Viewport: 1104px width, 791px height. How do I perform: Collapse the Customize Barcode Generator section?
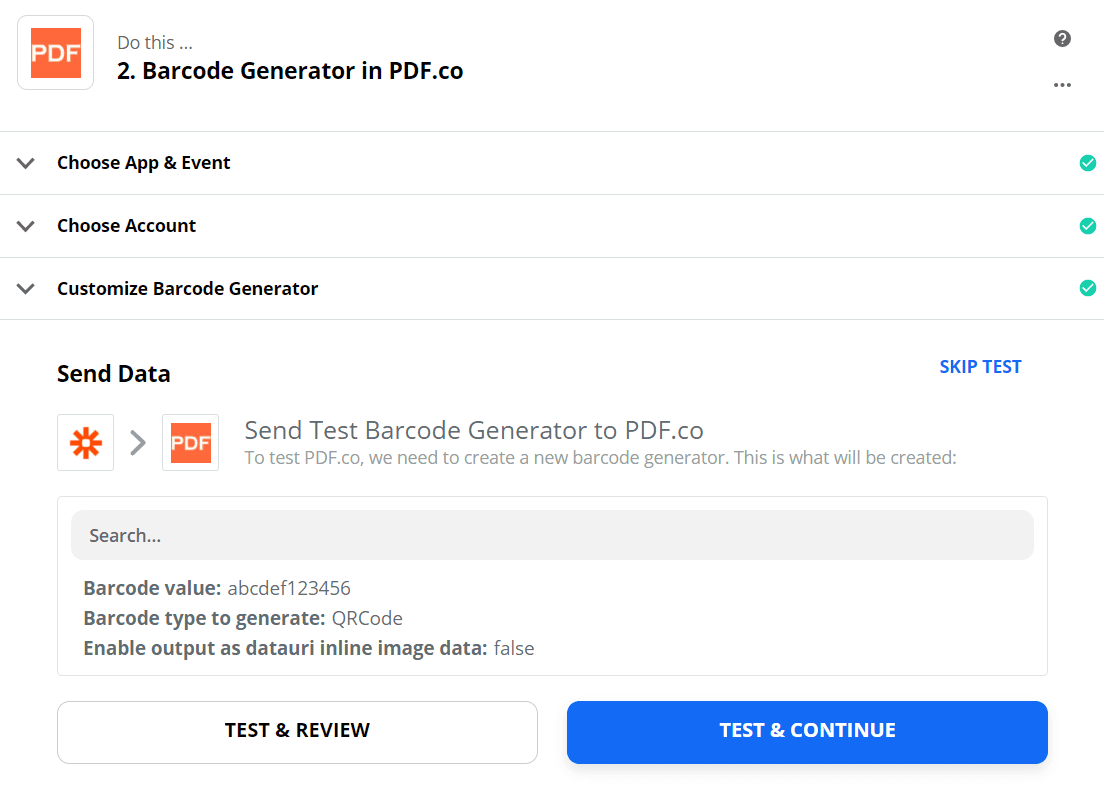[25, 288]
